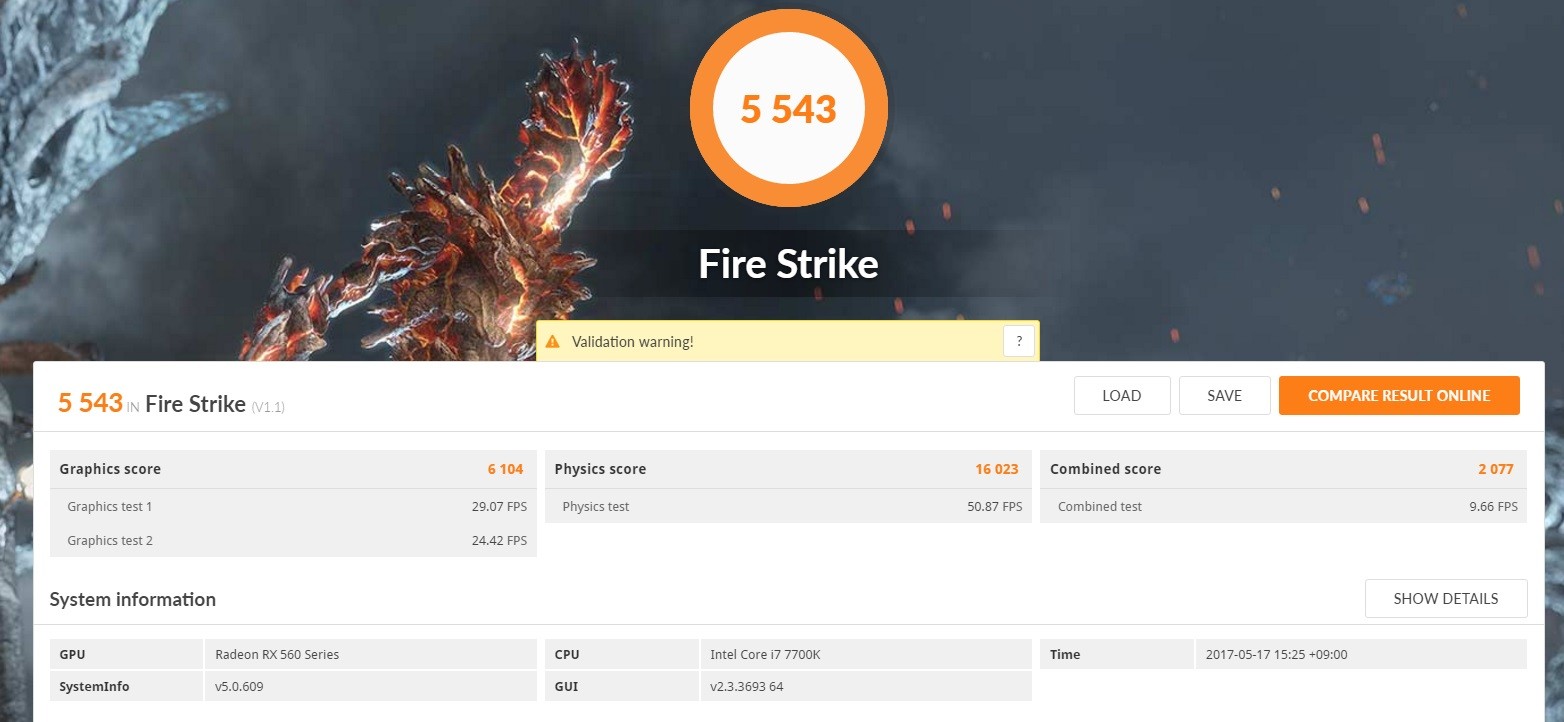Click the large Fire Strike title

(x=788, y=264)
